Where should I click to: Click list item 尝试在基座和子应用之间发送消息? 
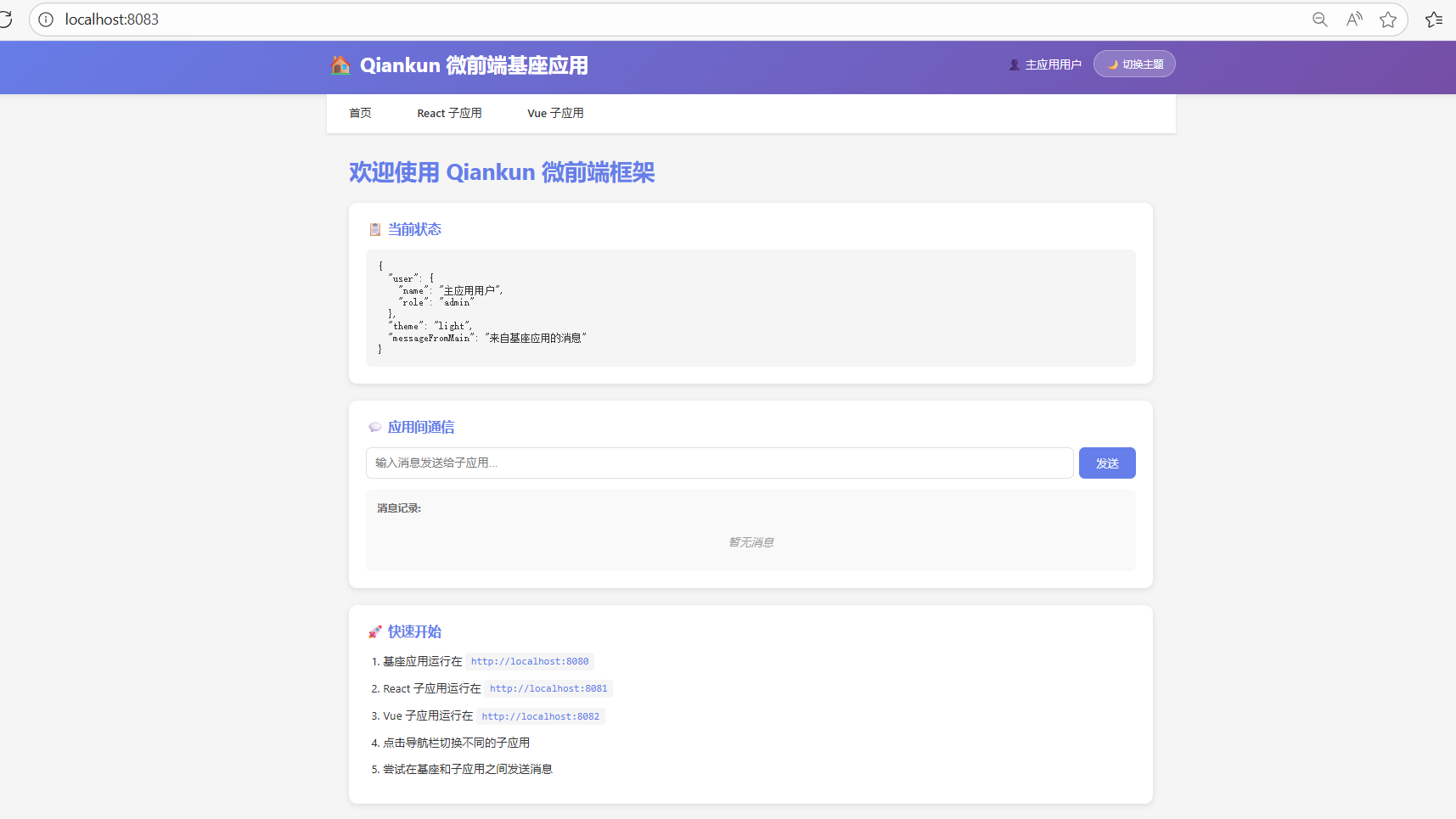(468, 769)
